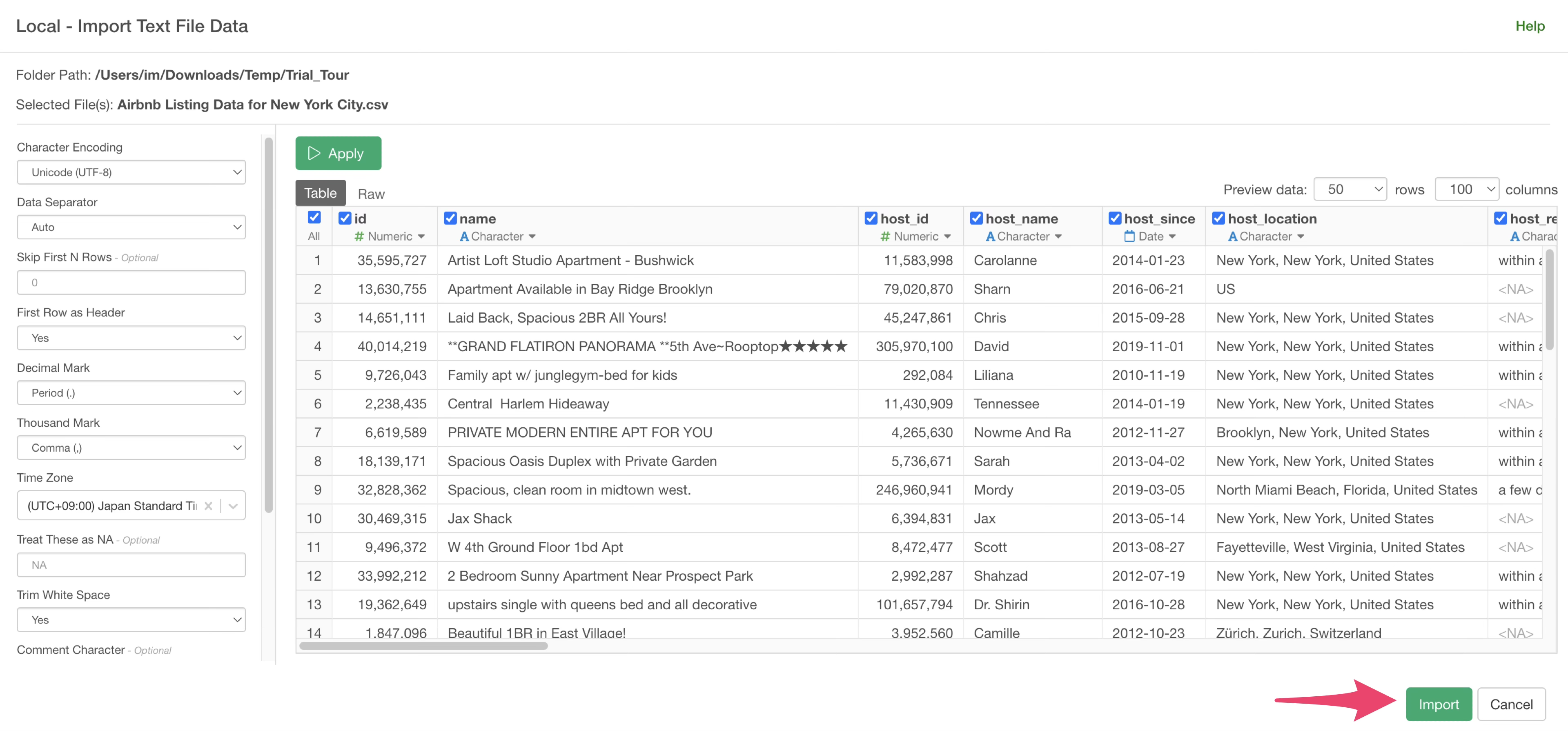The height and width of the screenshot is (731, 1568).
Task: Click the Skip First N Rows input field
Action: point(131,283)
